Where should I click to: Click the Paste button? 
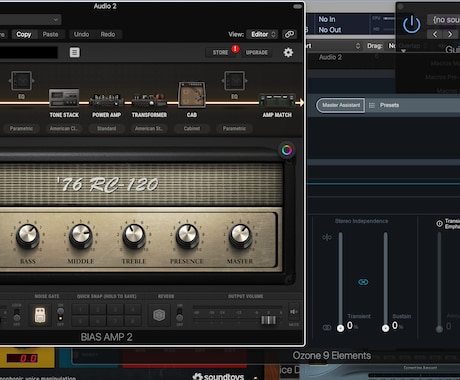click(x=50, y=34)
